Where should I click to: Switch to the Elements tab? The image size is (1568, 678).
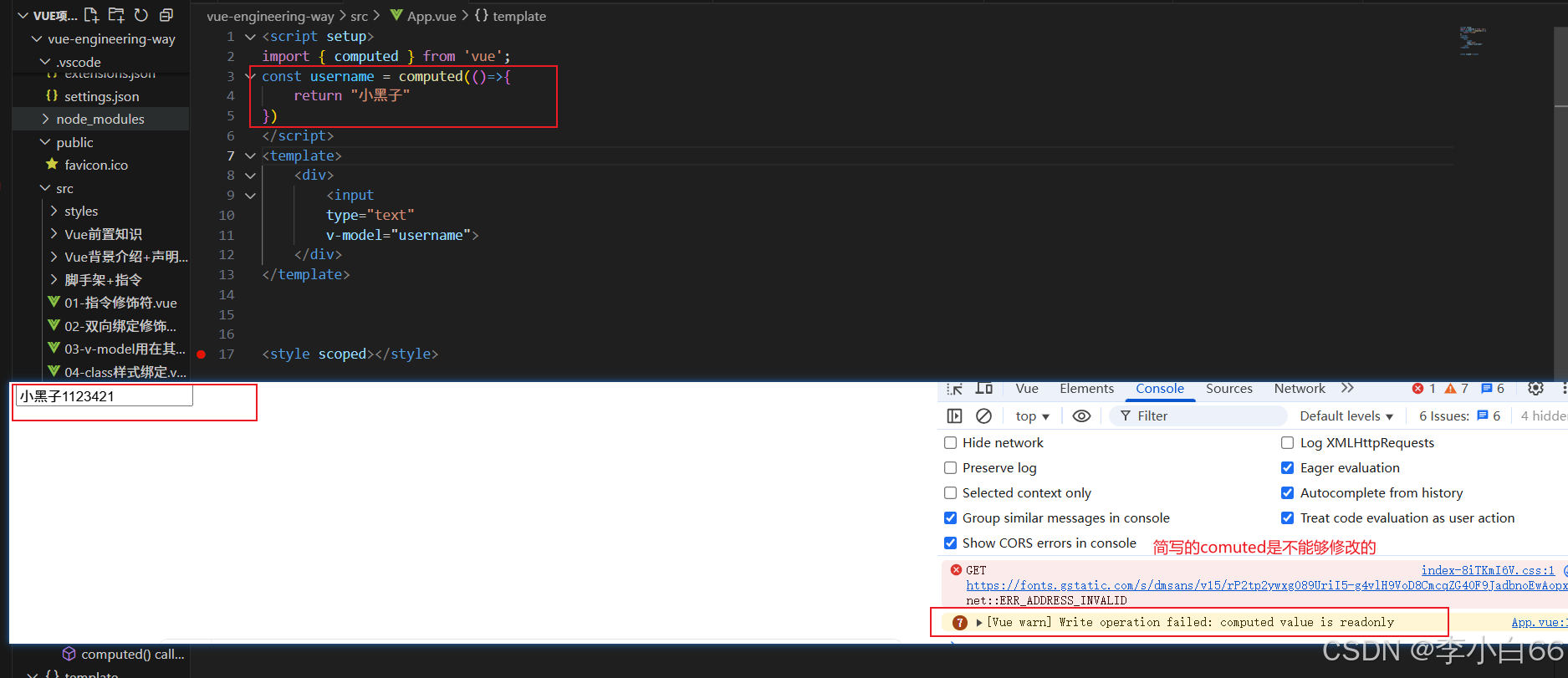click(1086, 389)
